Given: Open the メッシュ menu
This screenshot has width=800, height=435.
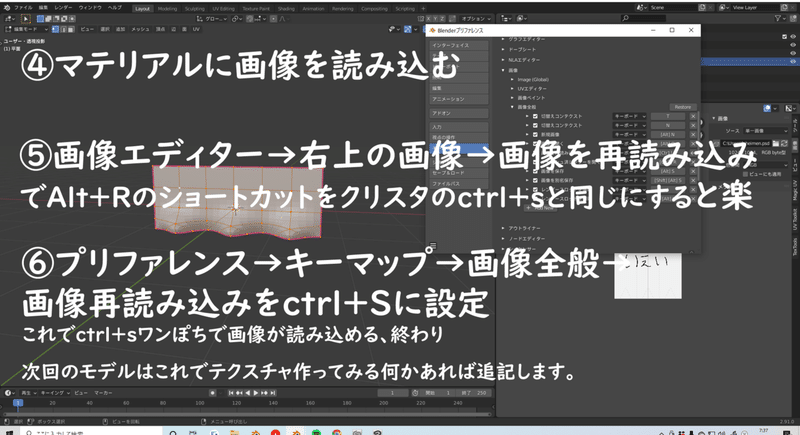Looking at the screenshot, I should (x=140, y=30).
